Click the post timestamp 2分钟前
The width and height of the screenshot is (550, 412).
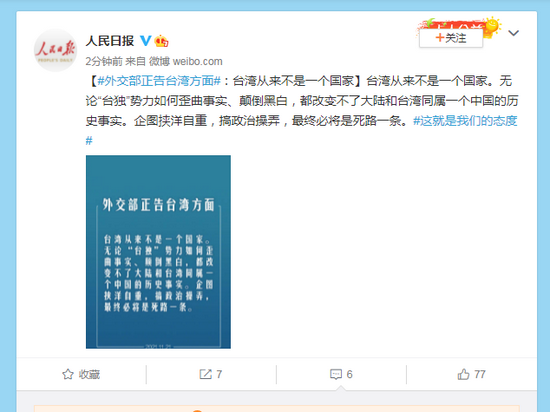tap(104, 61)
